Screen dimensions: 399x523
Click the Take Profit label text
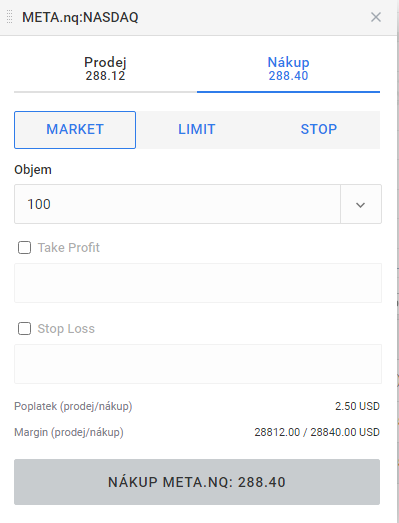click(68, 248)
